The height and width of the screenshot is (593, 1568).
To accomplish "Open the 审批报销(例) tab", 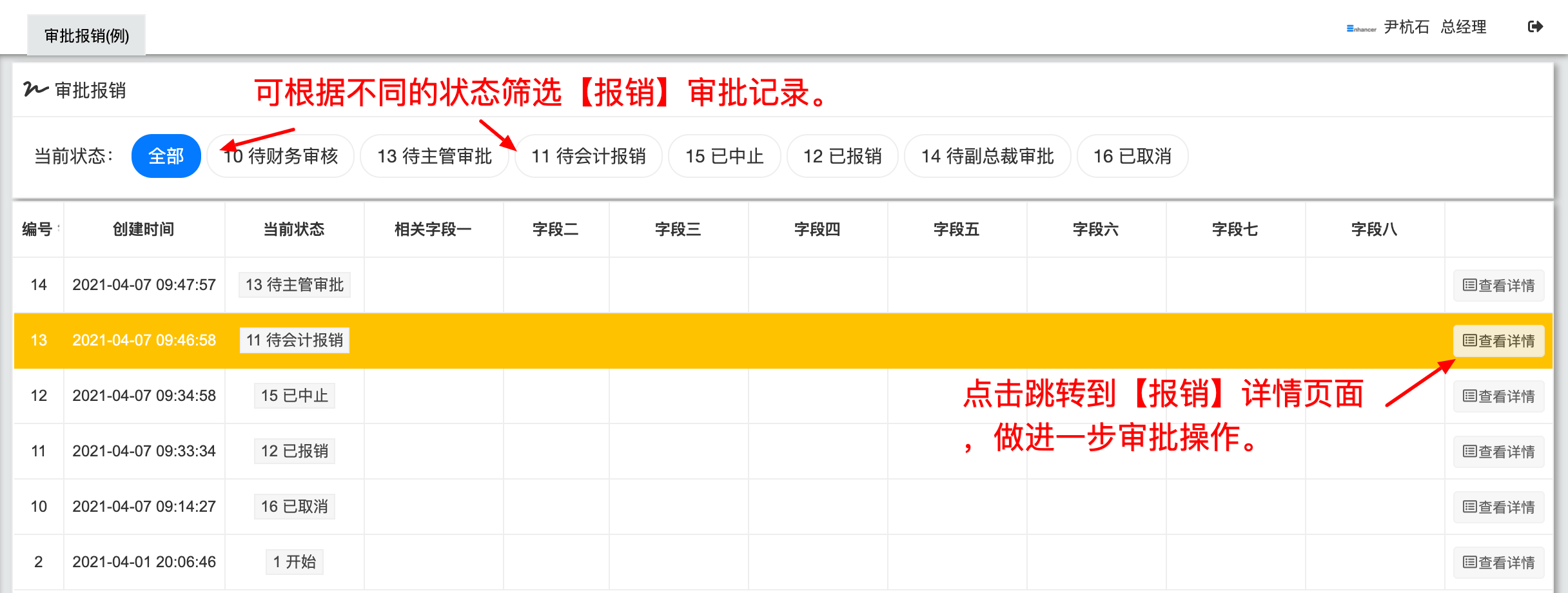I will tap(86, 35).
